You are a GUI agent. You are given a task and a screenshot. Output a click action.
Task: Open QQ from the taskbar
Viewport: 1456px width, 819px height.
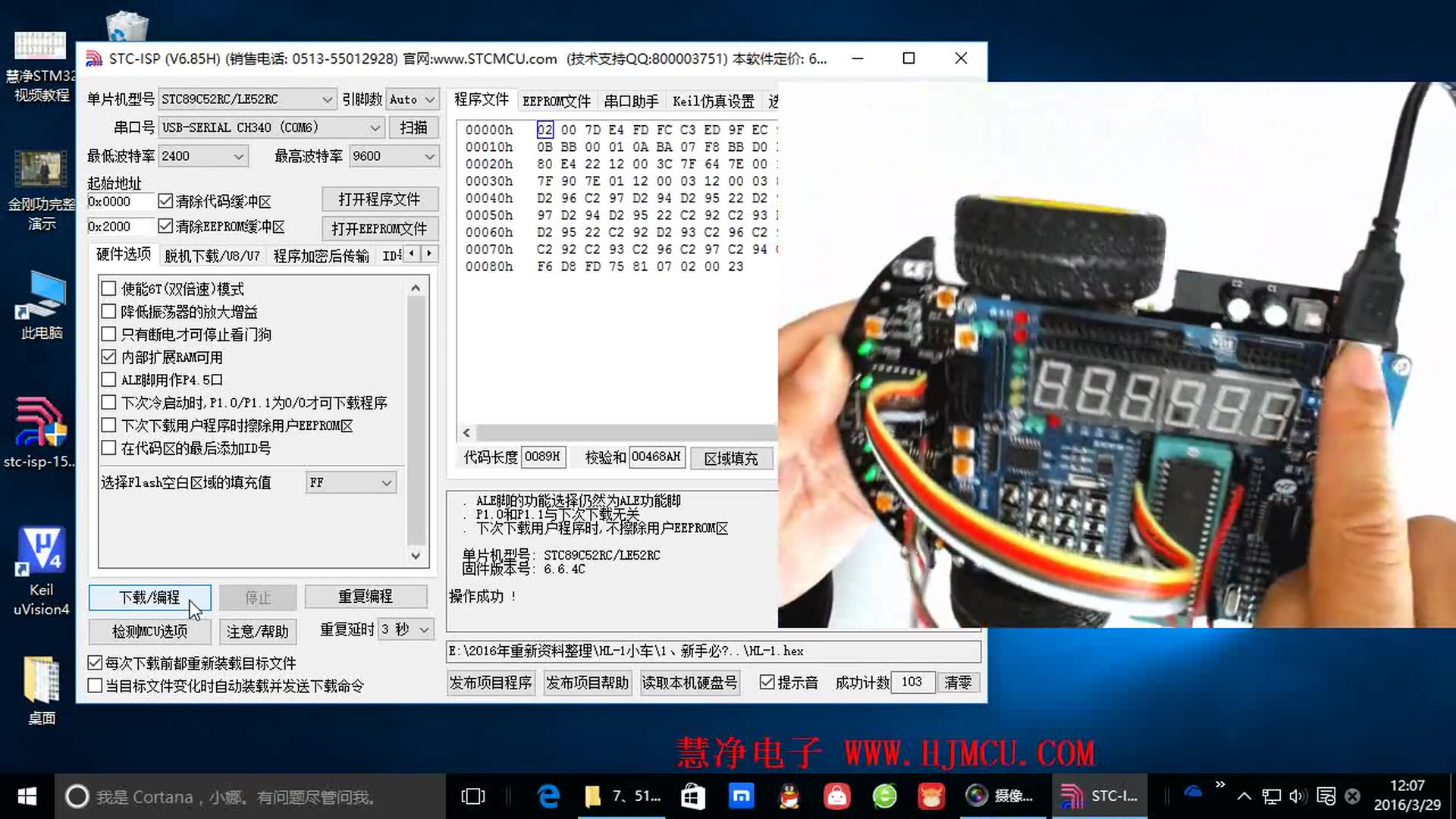point(789,796)
